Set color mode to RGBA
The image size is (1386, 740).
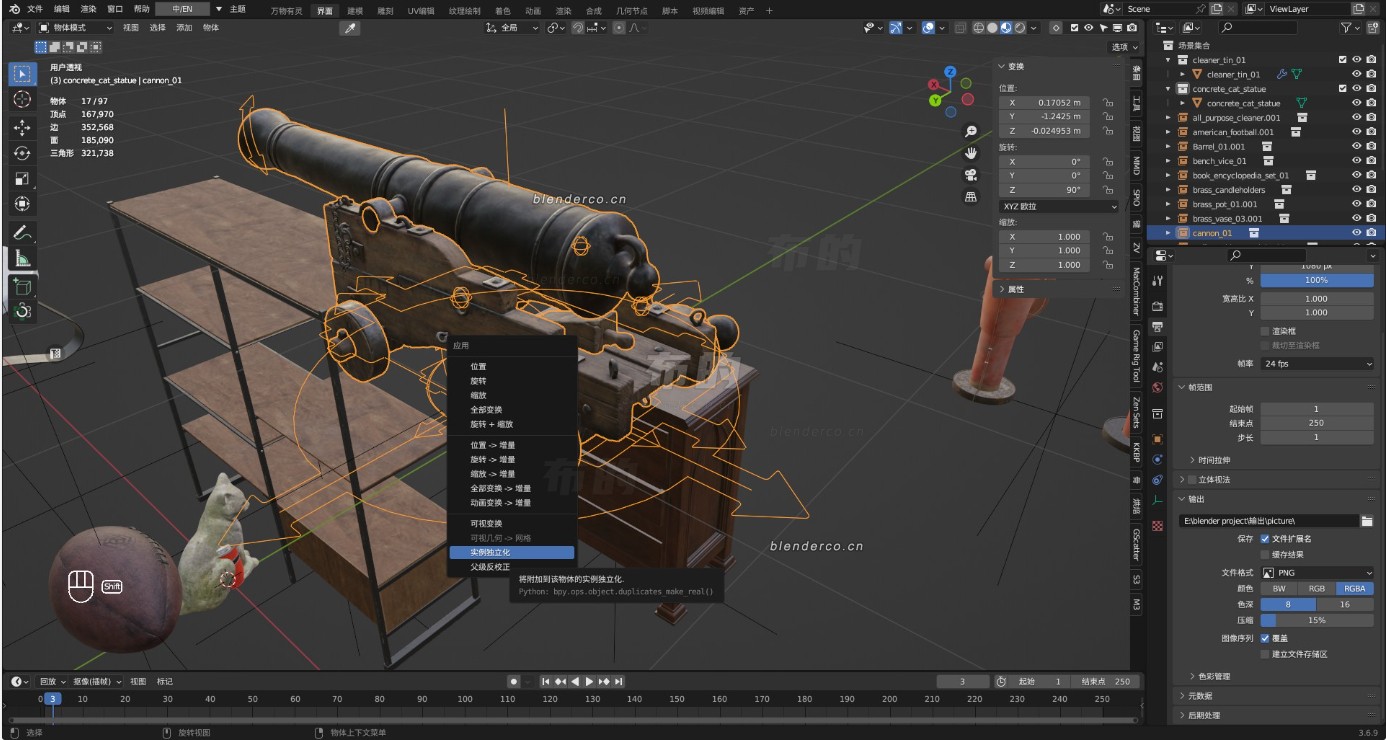[x=1355, y=589]
